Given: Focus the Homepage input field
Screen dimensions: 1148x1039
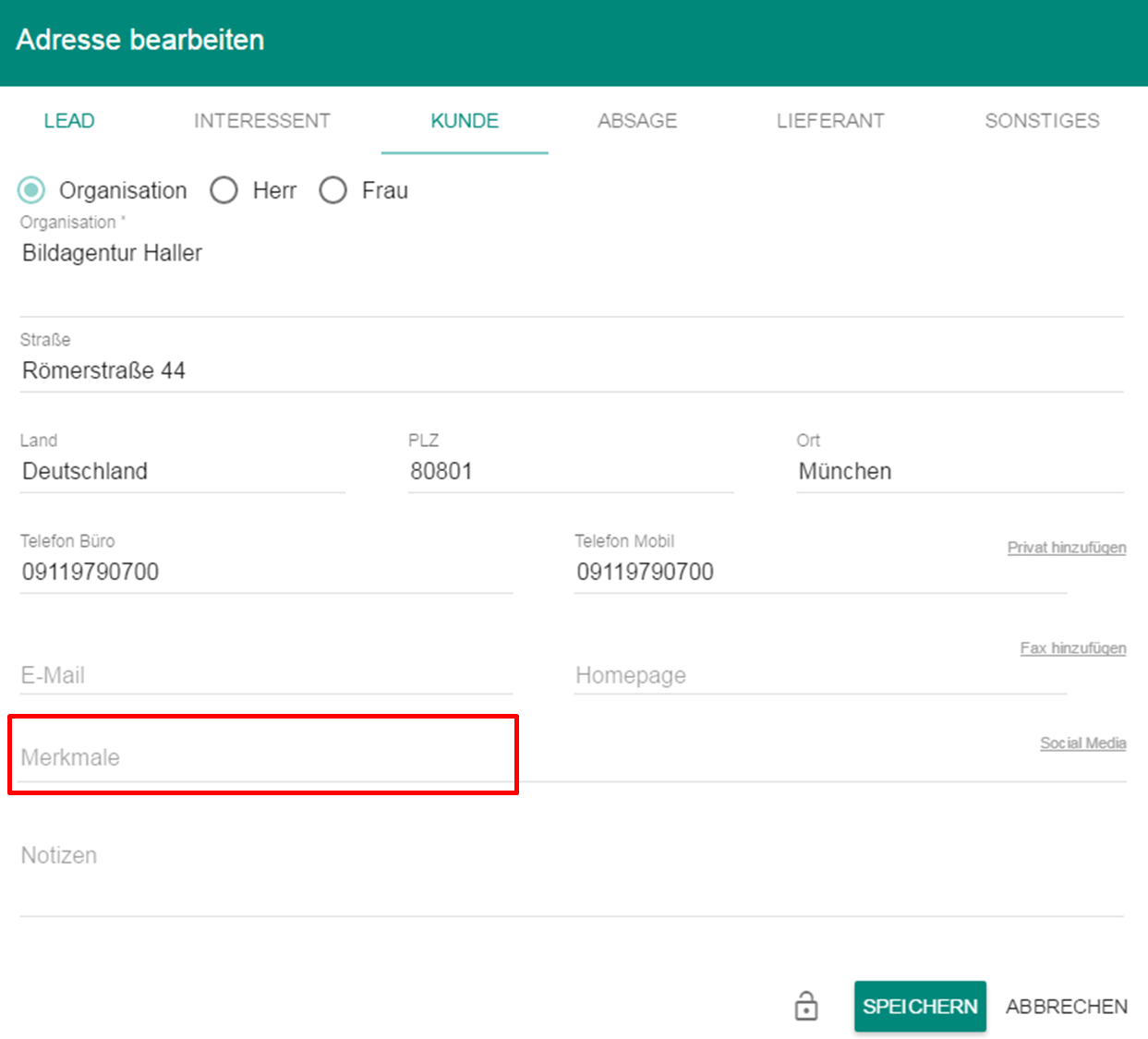Looking at the screenshot, I should click(820, 675).
